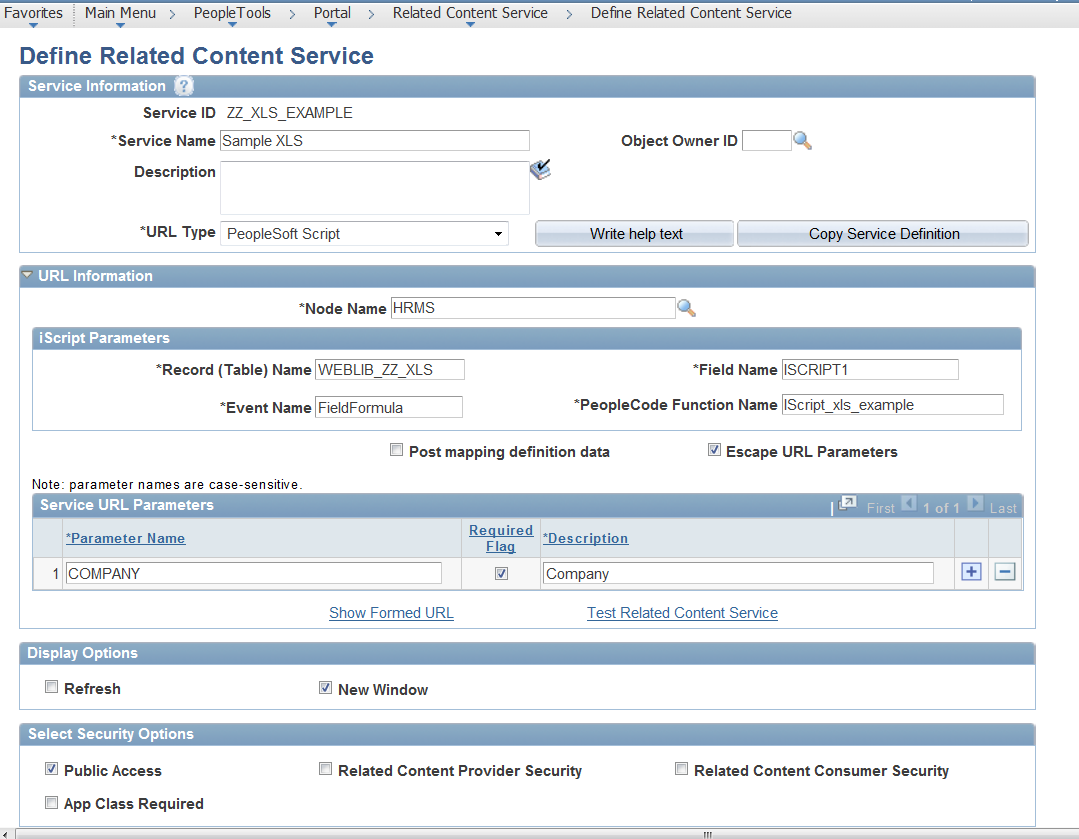The height and width of the screenshot is (839, 1079).
Task: Collapse the URL Information section
Action: click(x=26, y=276)
